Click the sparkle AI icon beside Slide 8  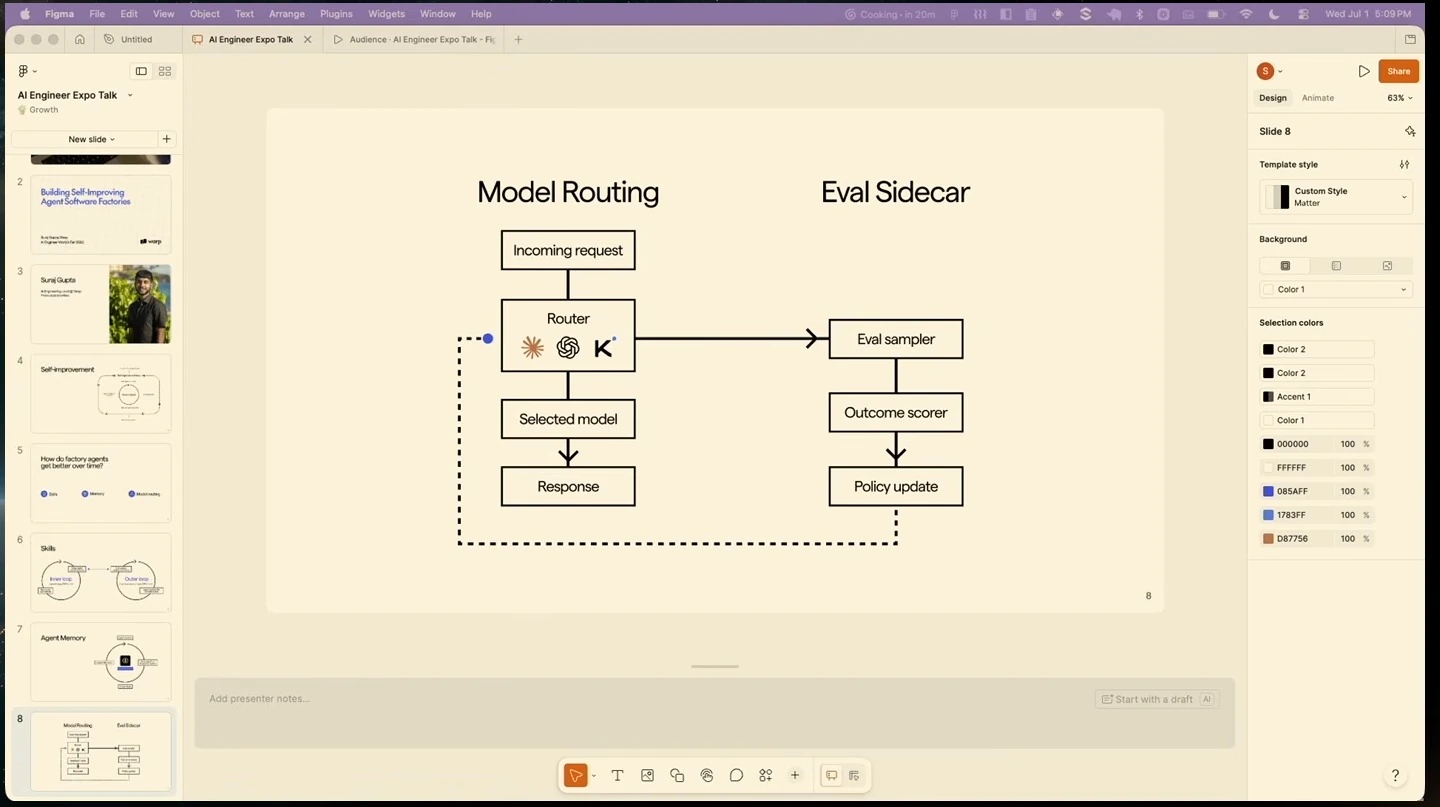(x=1410, y=131)
